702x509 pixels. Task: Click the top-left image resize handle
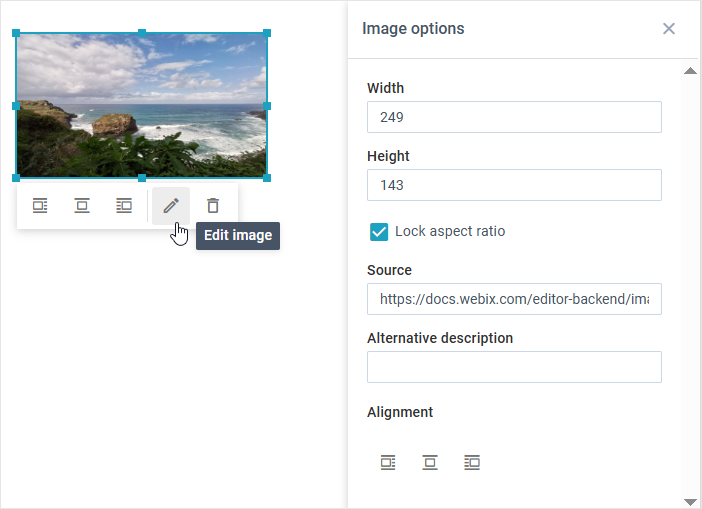click(x=16, y=33)
